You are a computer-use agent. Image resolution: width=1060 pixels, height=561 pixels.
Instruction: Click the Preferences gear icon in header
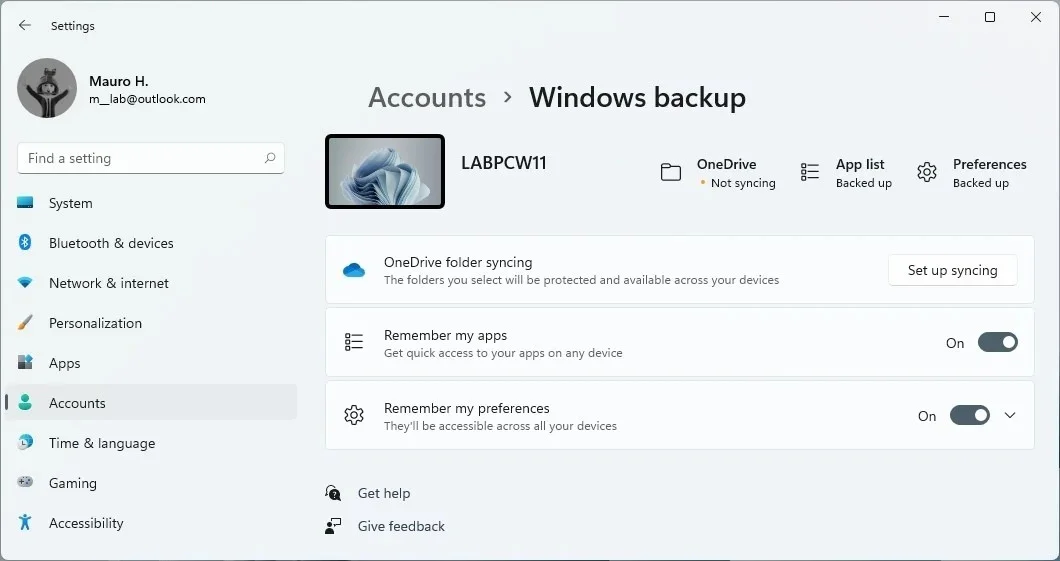(x=927, y=172)
